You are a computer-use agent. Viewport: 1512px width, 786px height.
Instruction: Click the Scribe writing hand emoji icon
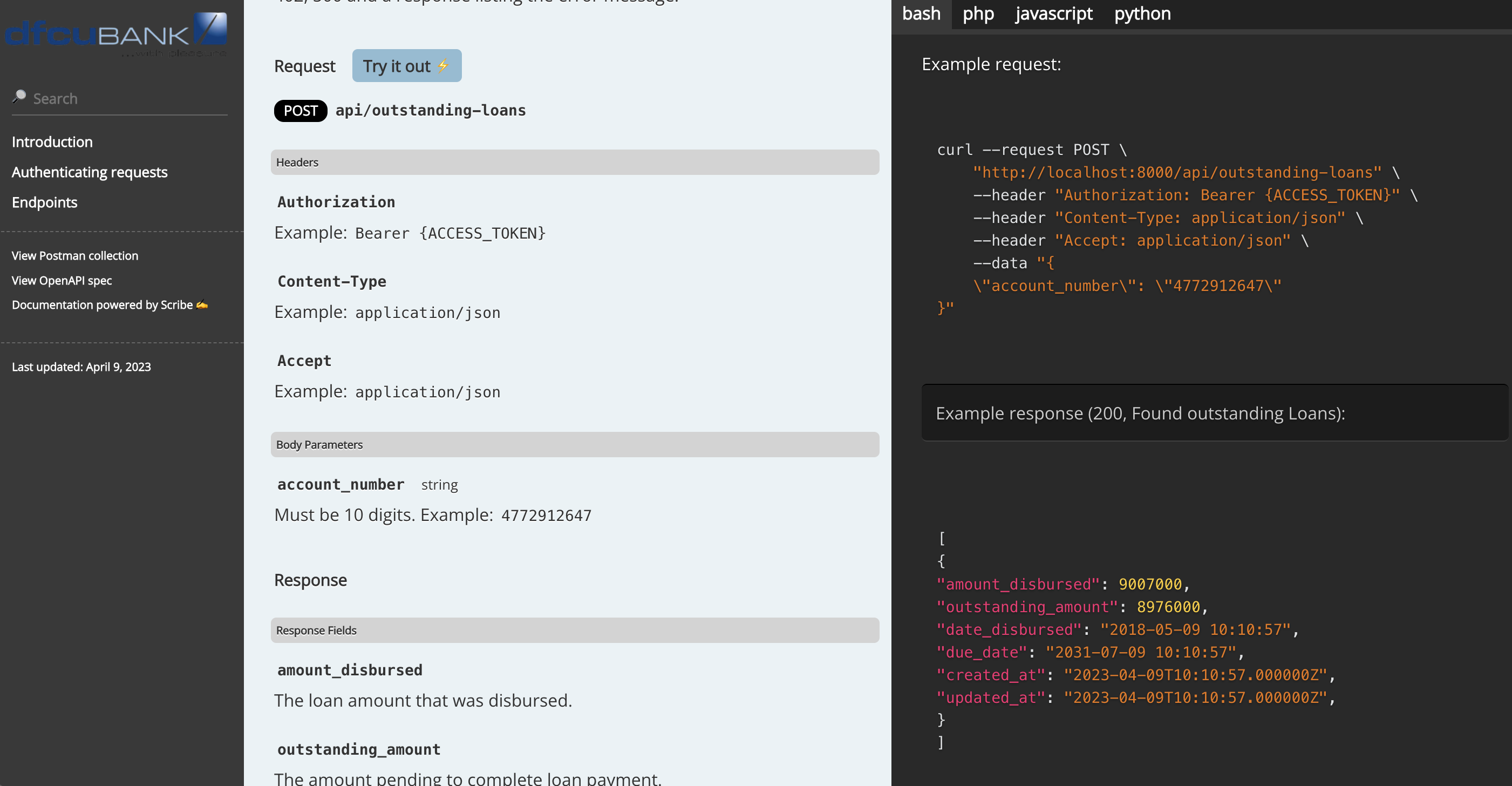[202, 304]
